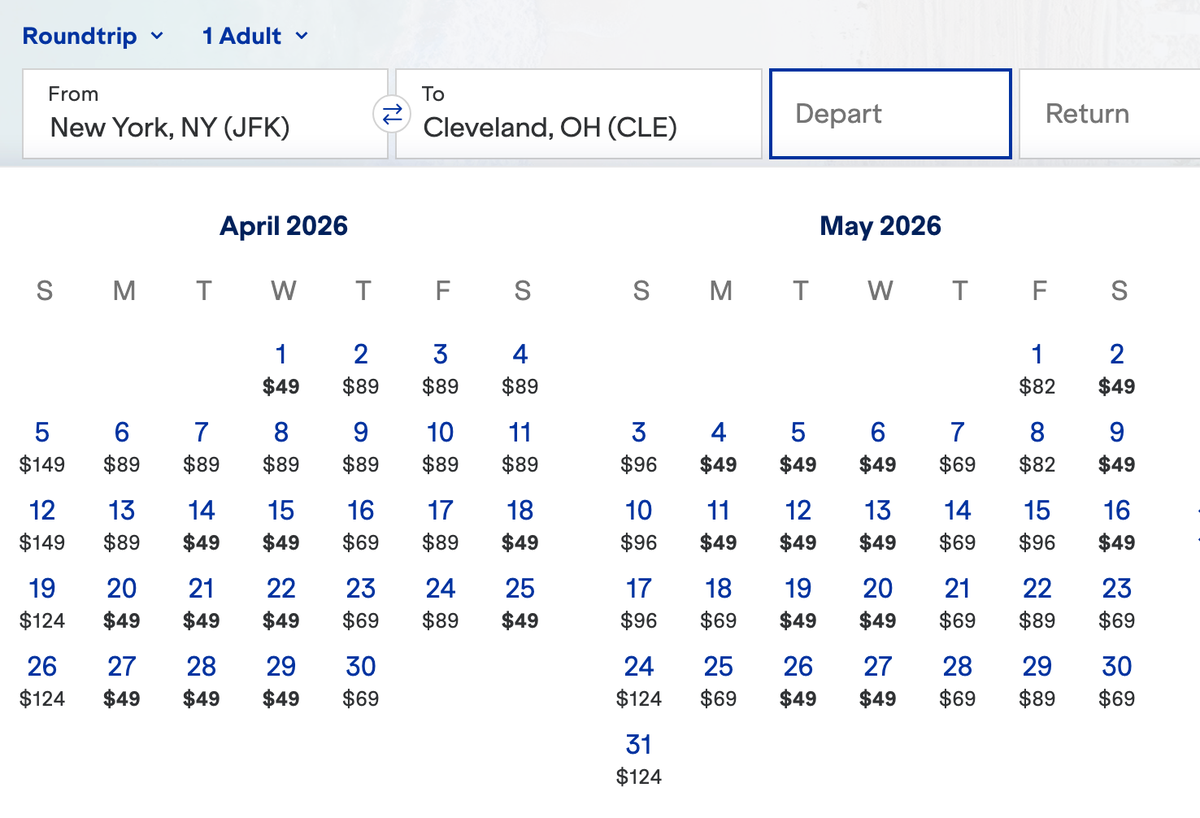Viewport: 1200px width, 818px height.
Task: Select April 5 at $149
Action: pyautogui.click(x=42, y=446)
